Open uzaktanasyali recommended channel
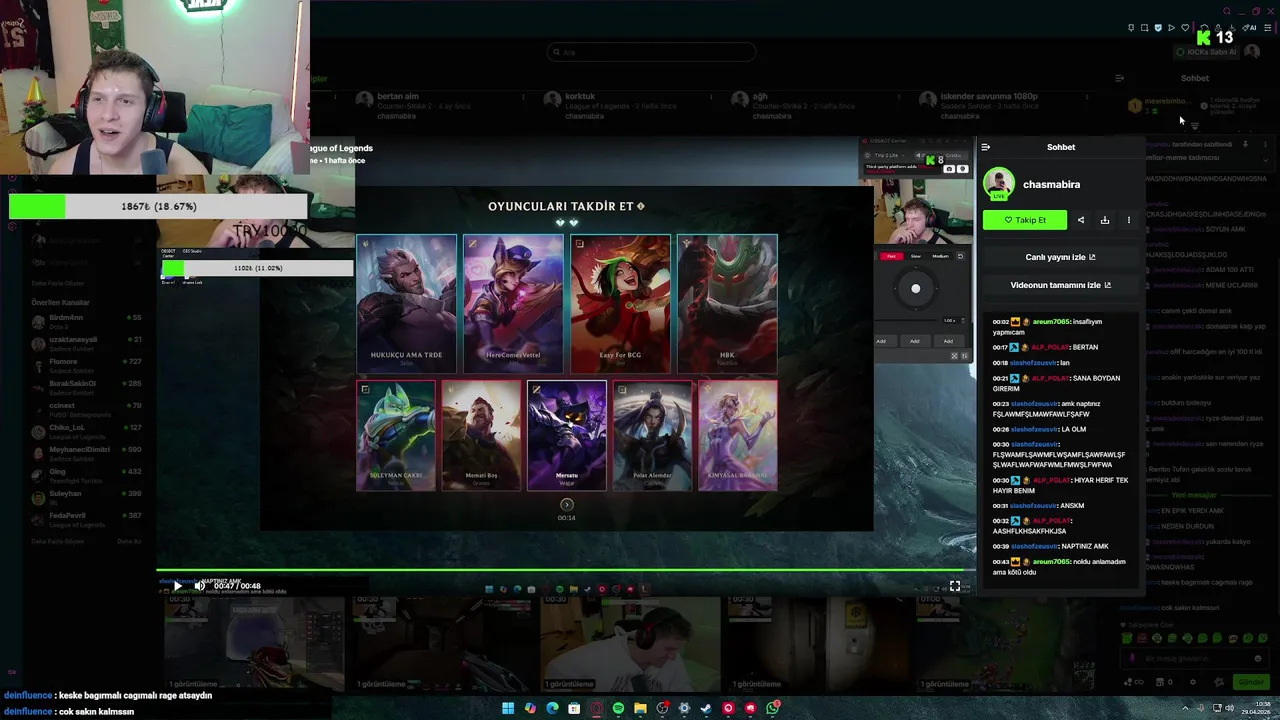1280x720 pixels. click(87, 343)
